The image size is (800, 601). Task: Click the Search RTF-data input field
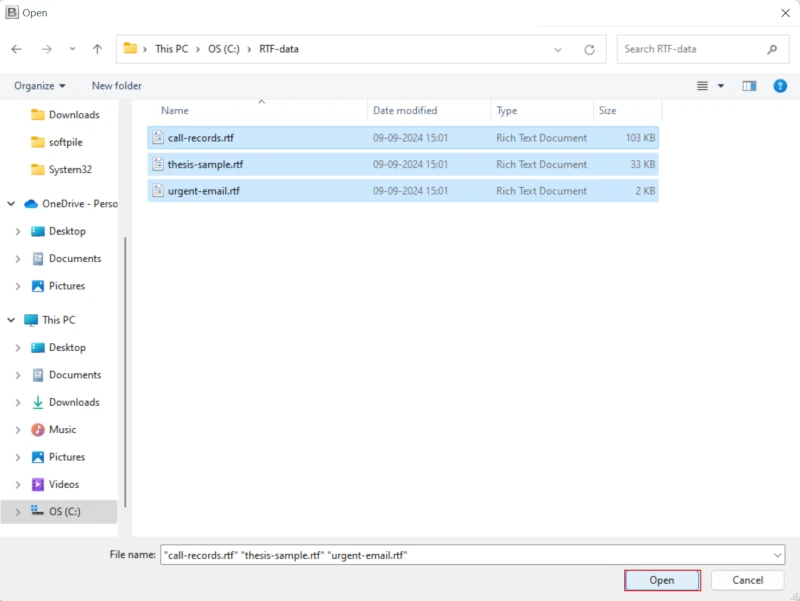click(x=690, y=49)
